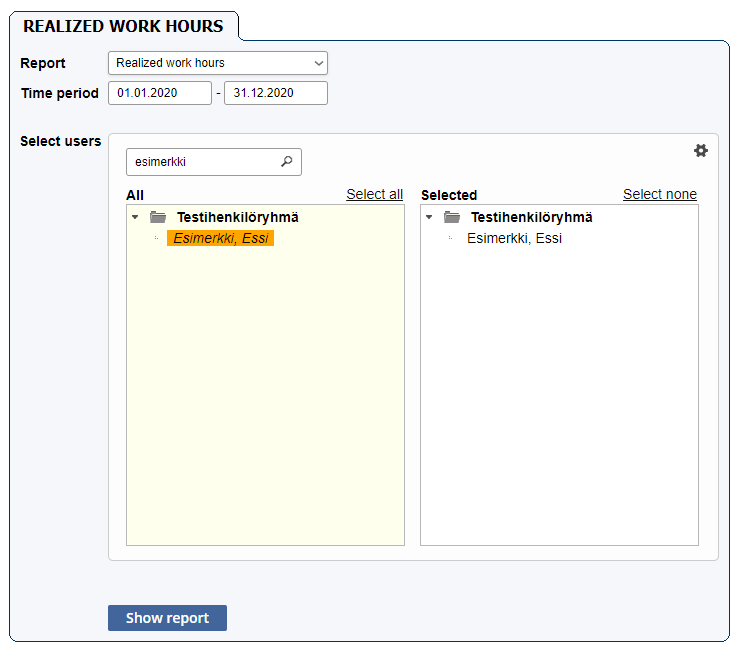Click the 'Time period' label

click(x=59, y=93)
